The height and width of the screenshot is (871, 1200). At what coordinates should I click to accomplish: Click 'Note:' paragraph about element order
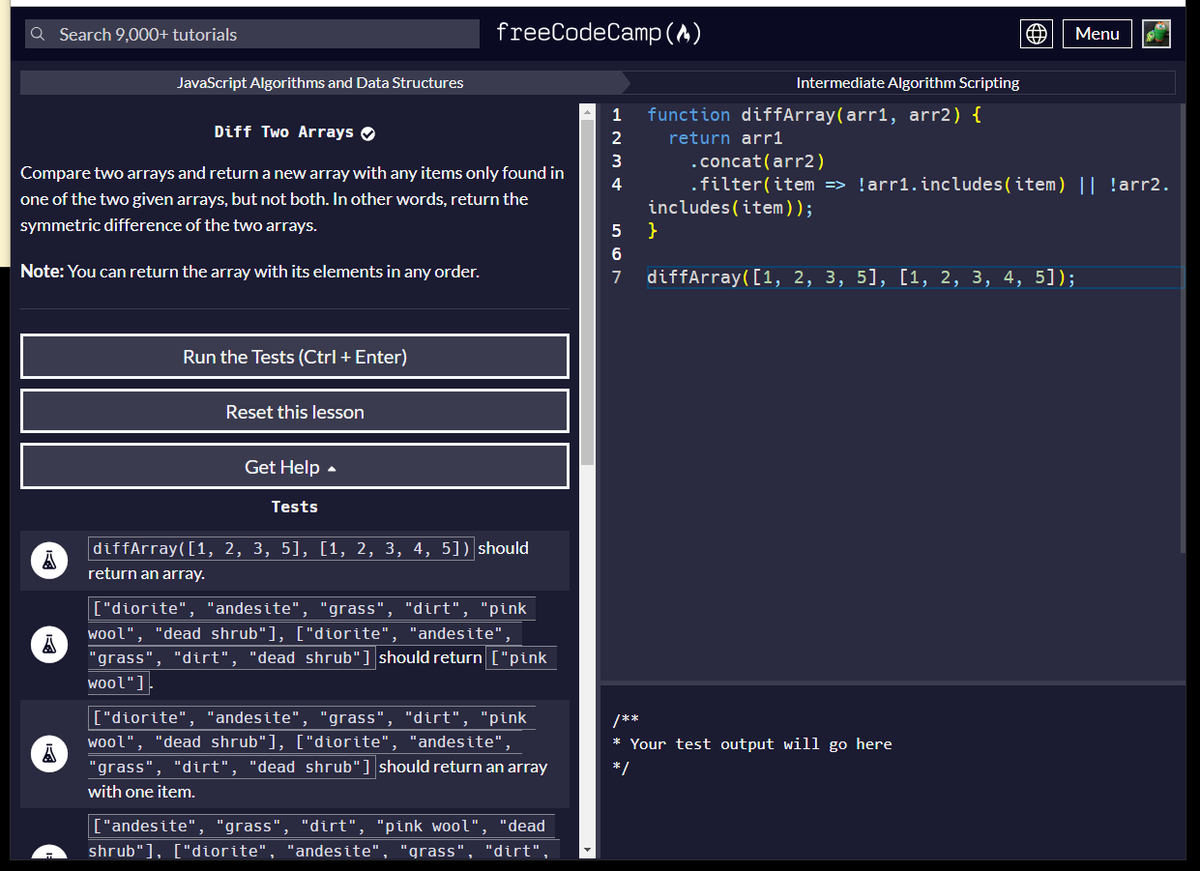[249, 271]
